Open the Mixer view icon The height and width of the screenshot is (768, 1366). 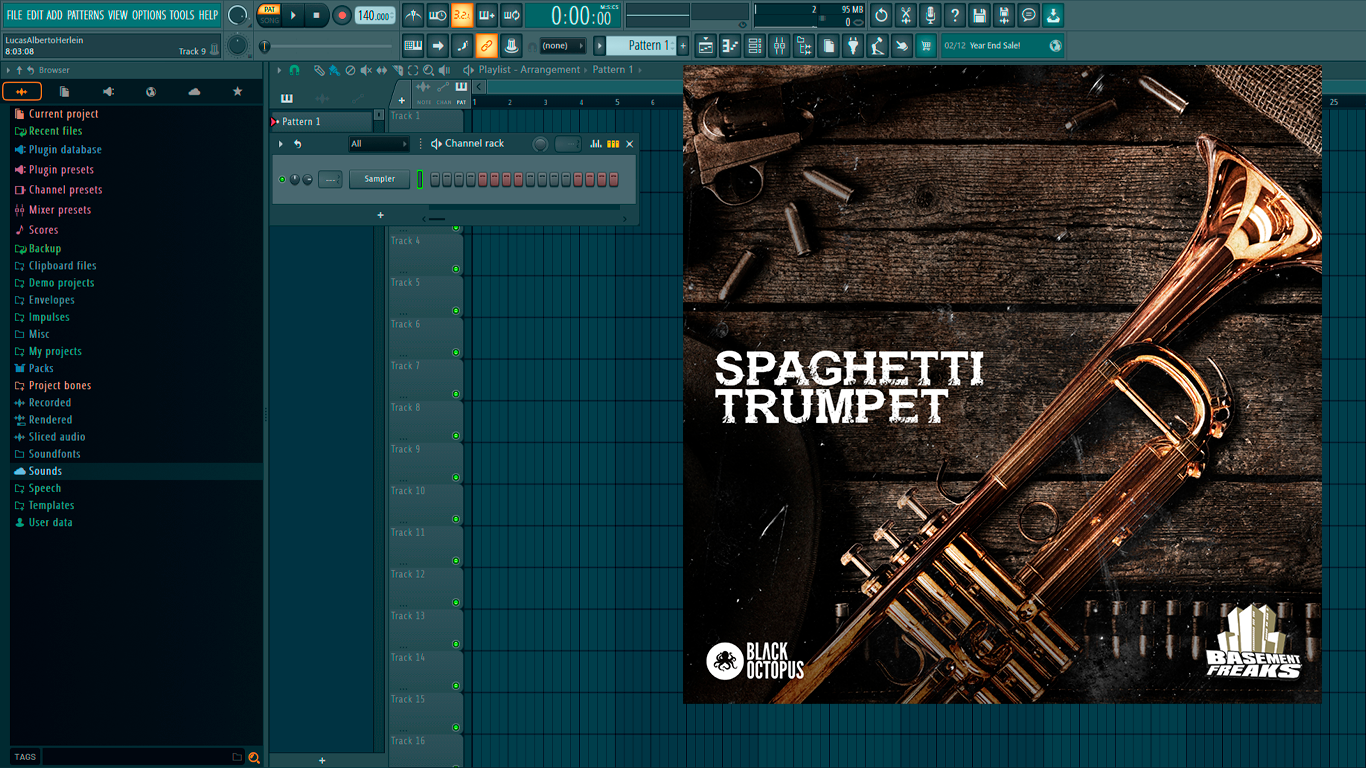pyautogui.click(x=779, y=45)
